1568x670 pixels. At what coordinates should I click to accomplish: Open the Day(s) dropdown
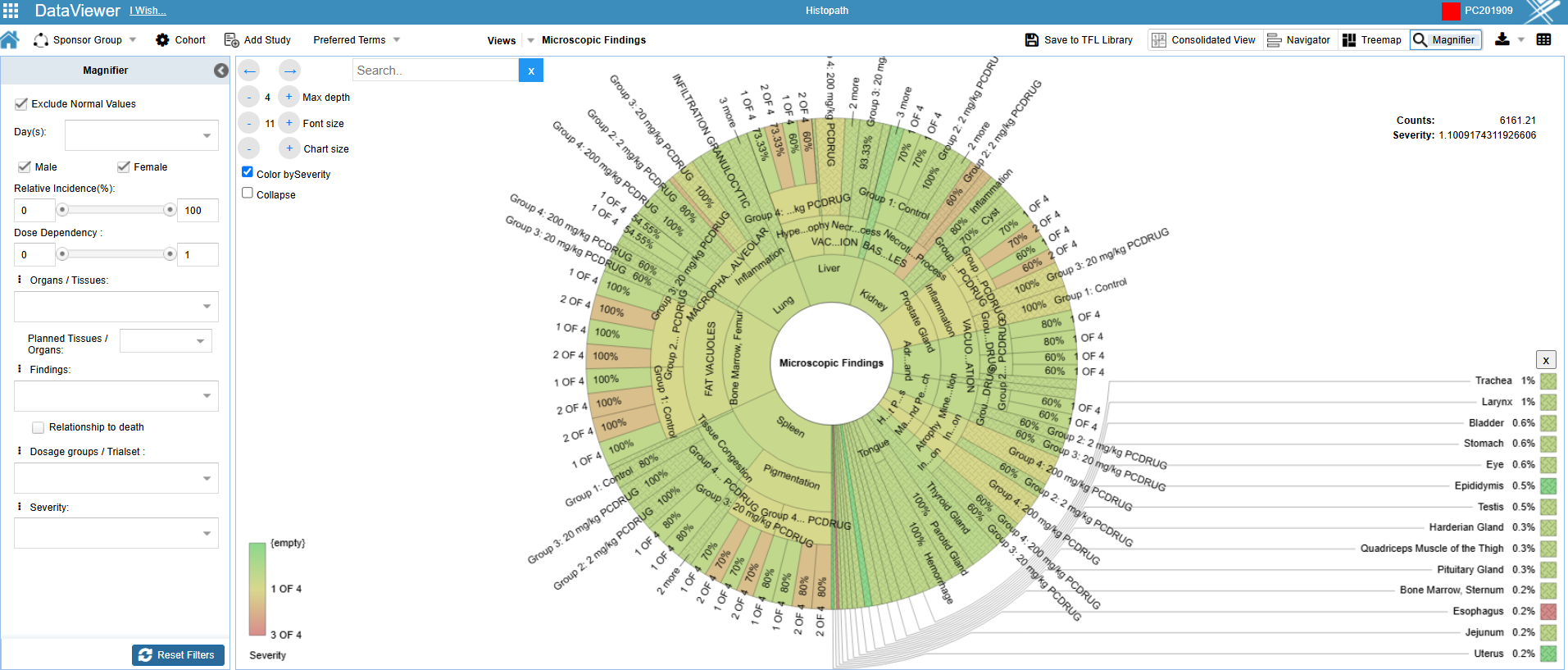[x=141, y=135]
